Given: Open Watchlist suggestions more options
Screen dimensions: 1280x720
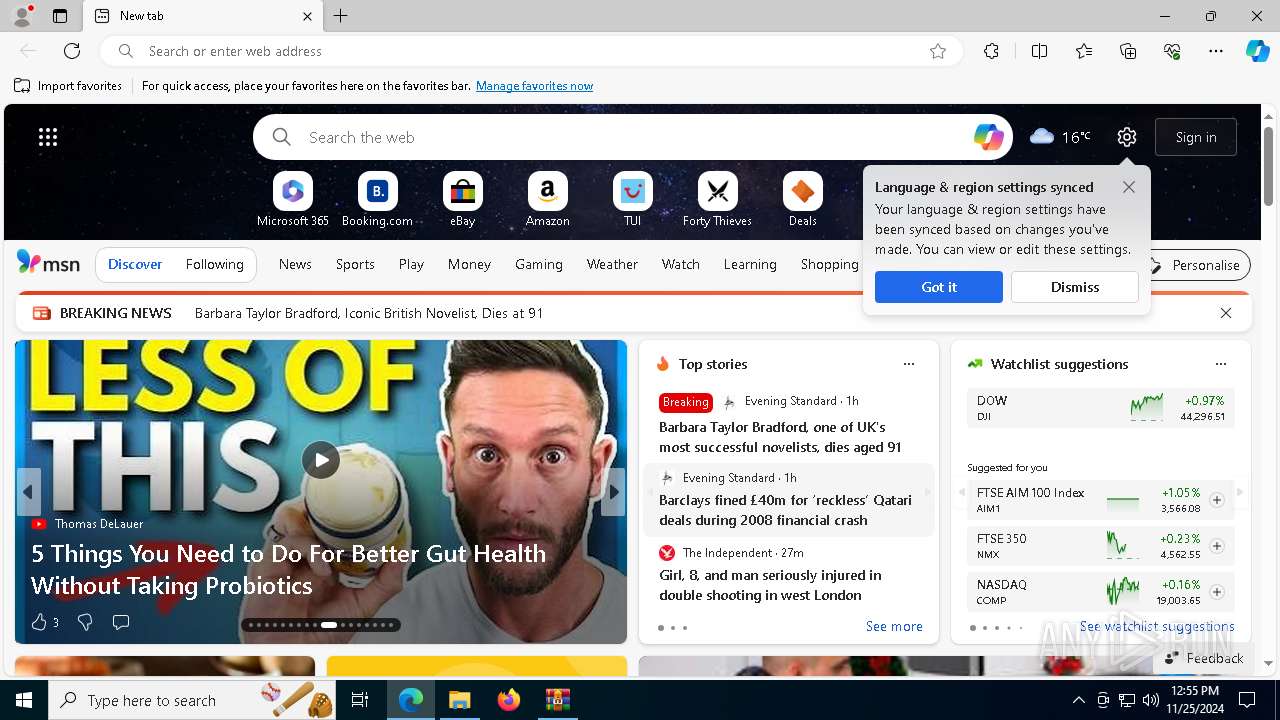Looking at the screenshot, I should click(x=1221, y=364).
